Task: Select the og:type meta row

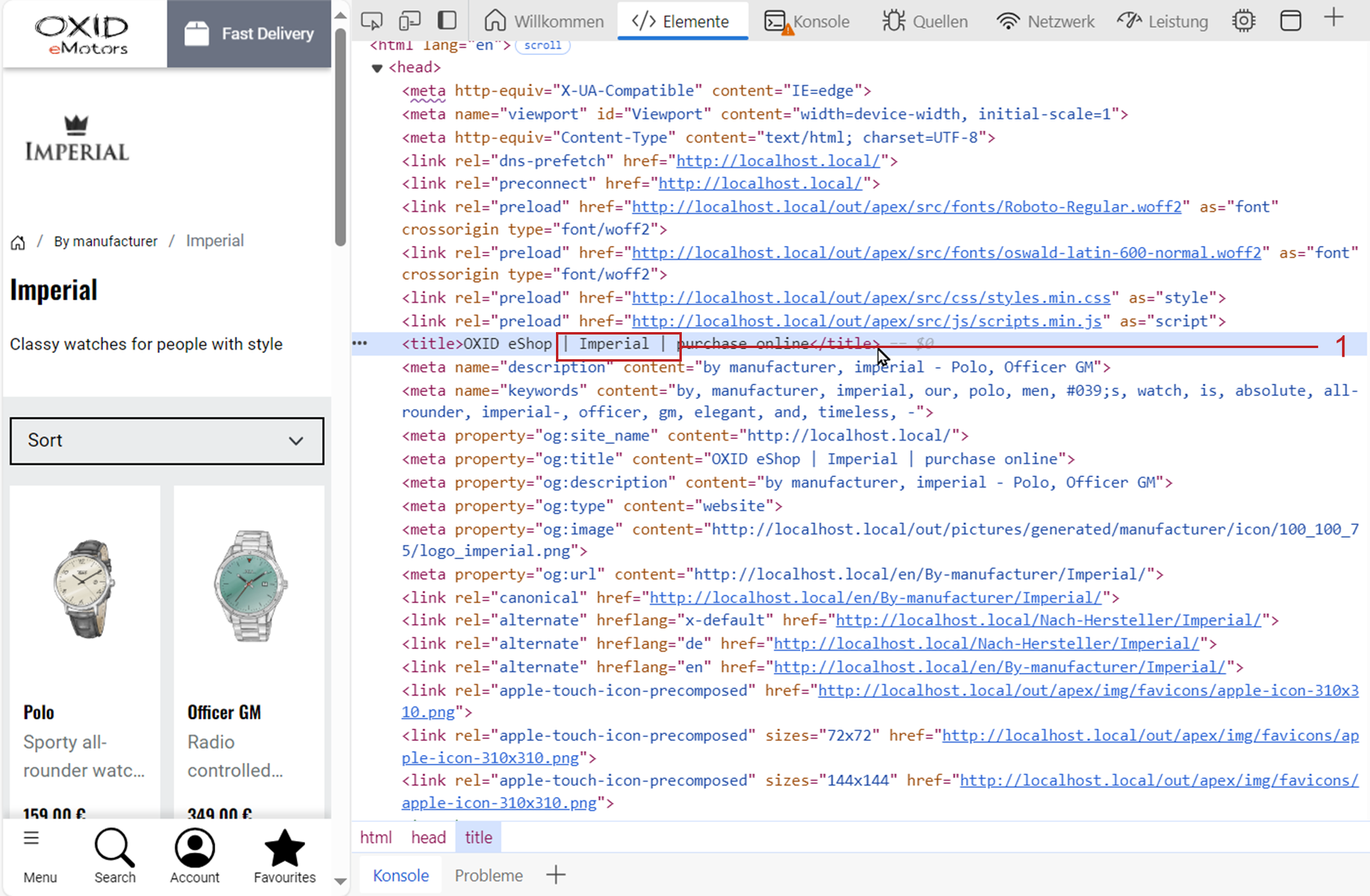Action: tap(592, 506)
